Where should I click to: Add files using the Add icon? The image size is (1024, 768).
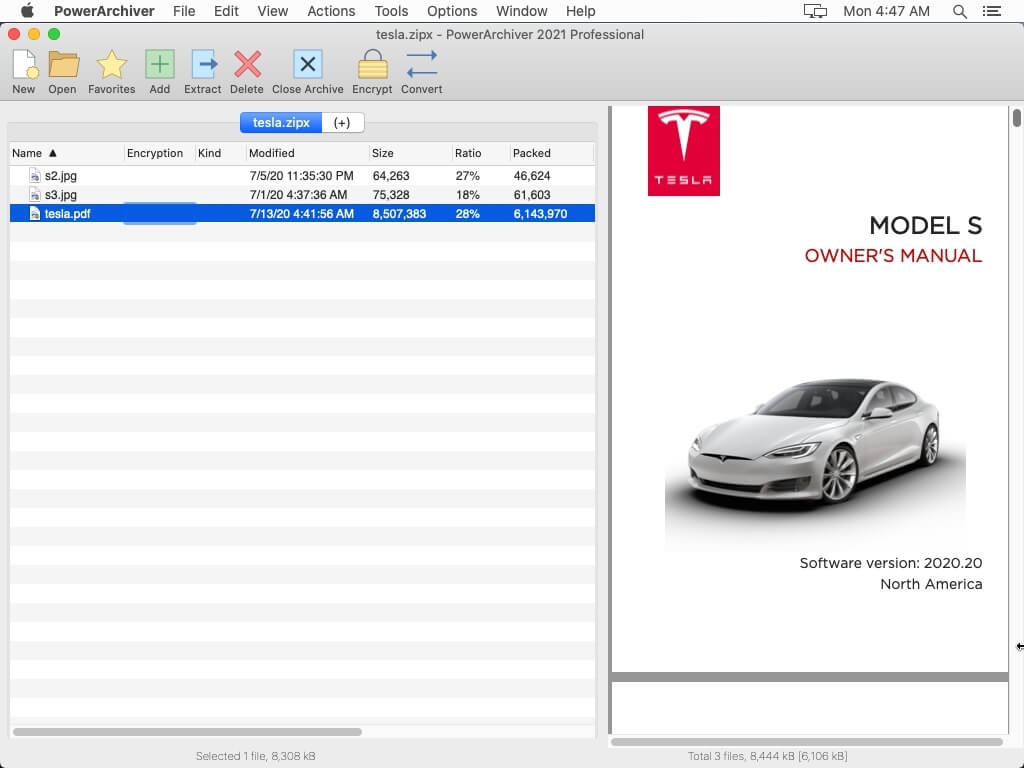click(x=160, y=65)
